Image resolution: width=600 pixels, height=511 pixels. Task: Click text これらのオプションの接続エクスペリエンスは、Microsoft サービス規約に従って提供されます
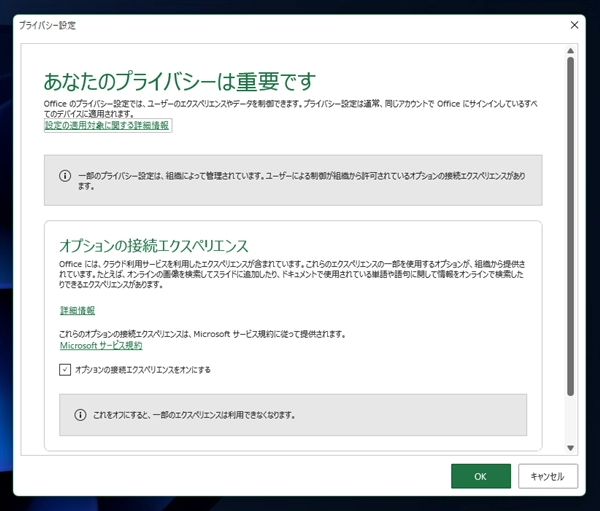pyautogui.click(x=202, y=334)
